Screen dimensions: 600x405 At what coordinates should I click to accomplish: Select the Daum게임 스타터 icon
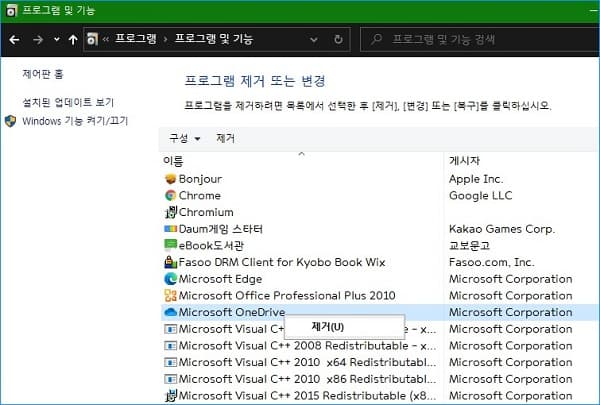click(x=170, y=229)
